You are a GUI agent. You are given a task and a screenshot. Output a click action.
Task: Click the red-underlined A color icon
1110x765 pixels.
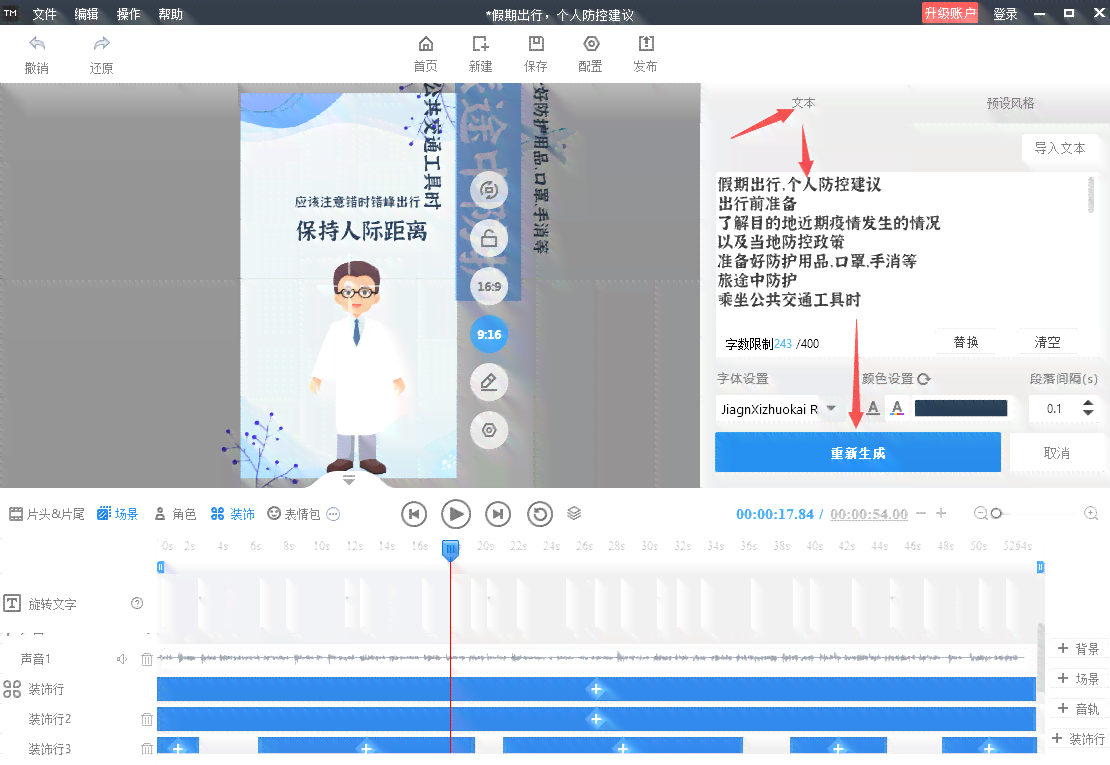click(x=897, y=408)
